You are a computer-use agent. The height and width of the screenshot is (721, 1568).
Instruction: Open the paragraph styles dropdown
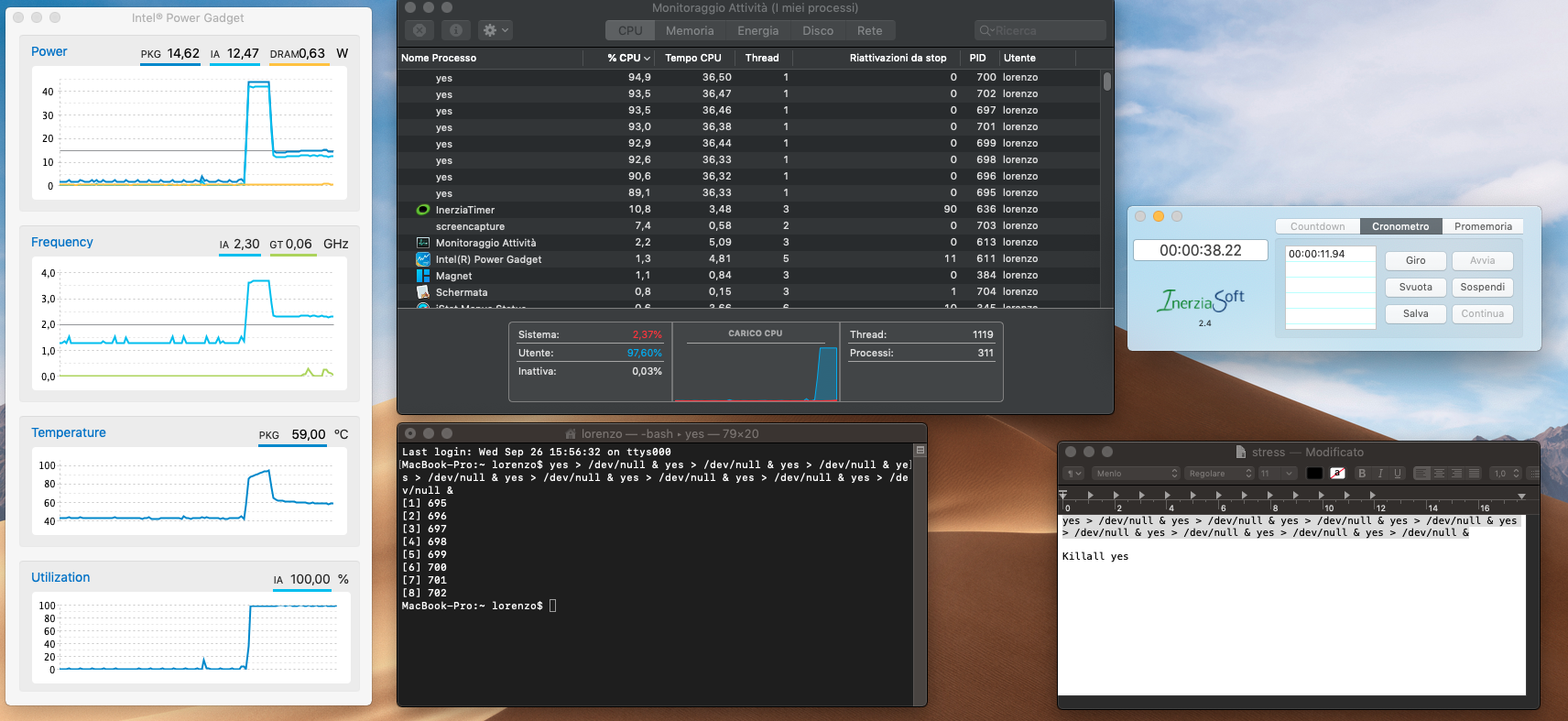pyautogui.click(x=1073, y=474)
